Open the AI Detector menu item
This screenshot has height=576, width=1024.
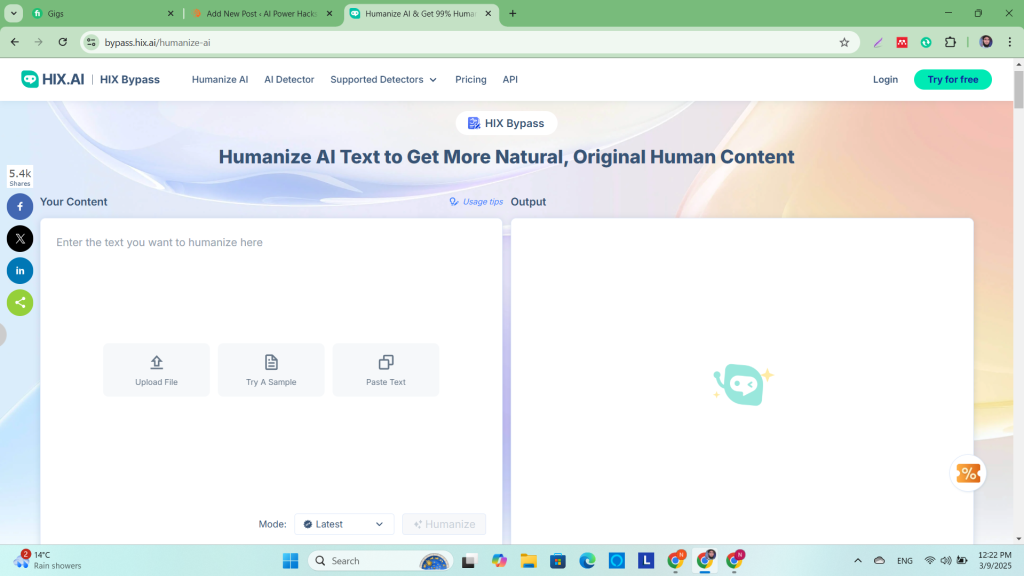[289, 79]
